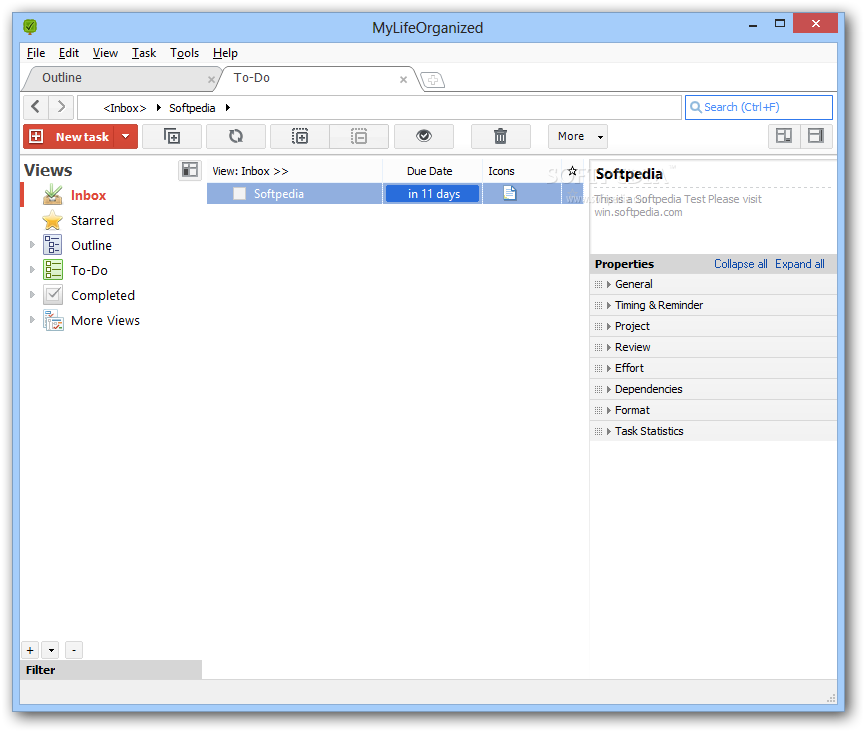The image size is (865, 732).
Task: Check the Softpedia task checkbox
Action: [x=239, y=194]
